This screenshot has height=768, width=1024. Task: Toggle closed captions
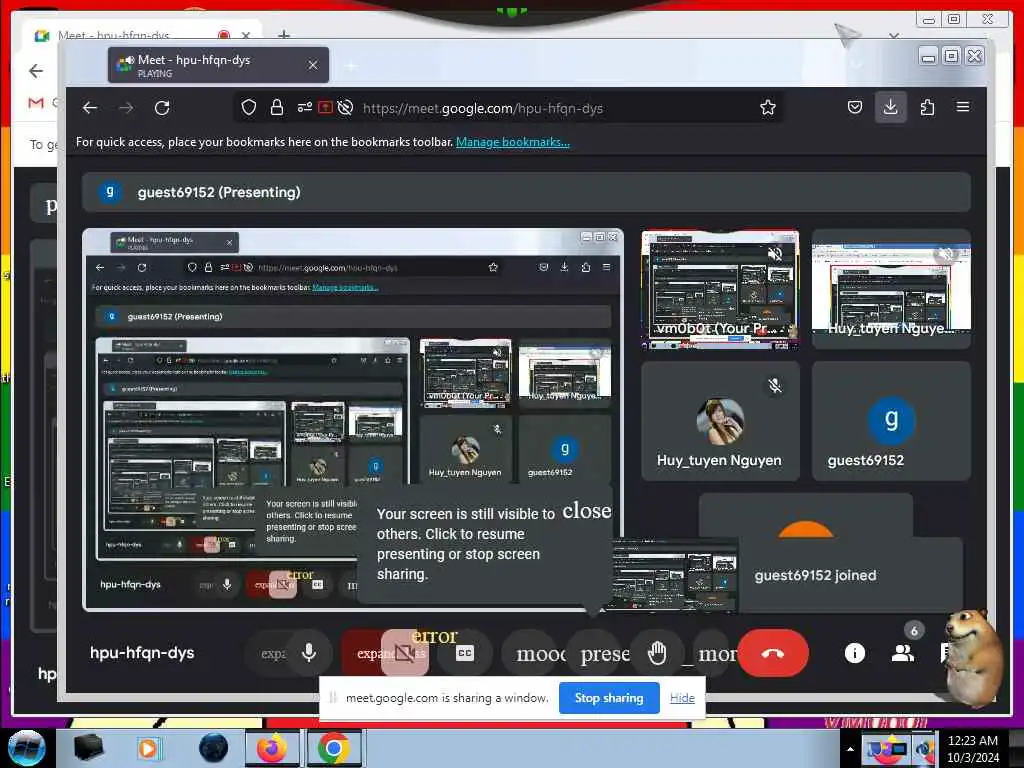(x=464, y=652)
